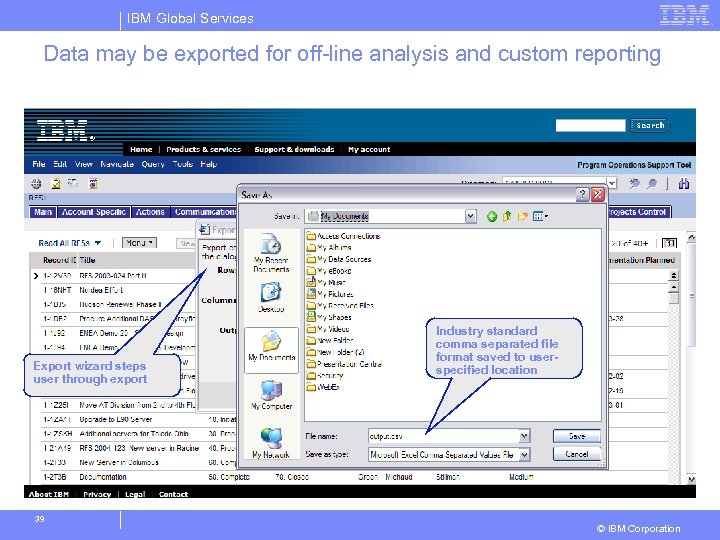Click the Up One Level folder icon
Image resolution: width=720 pixels, height=540 pixels.
coord(507,216)
